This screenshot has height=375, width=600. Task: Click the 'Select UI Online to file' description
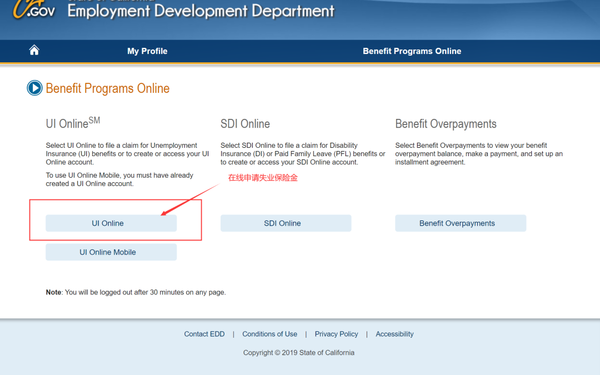[127, 154]
